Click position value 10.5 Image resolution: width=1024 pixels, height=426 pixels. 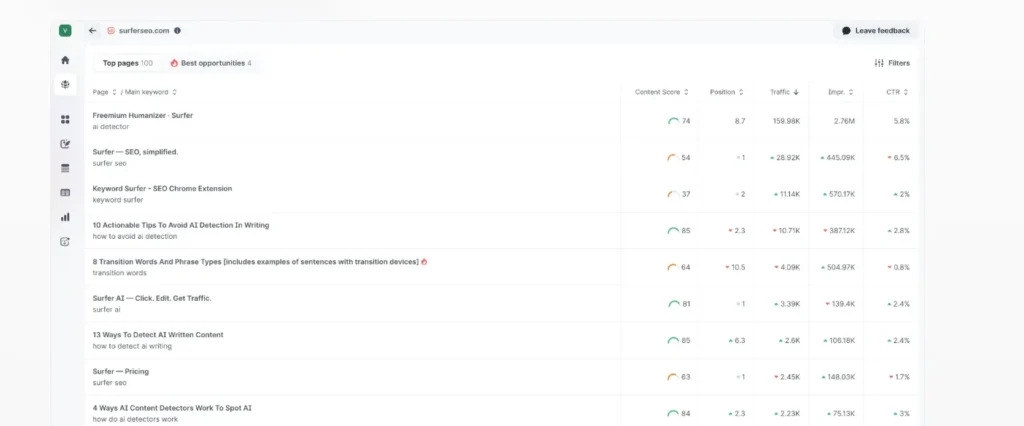click(x=739, y=267)
